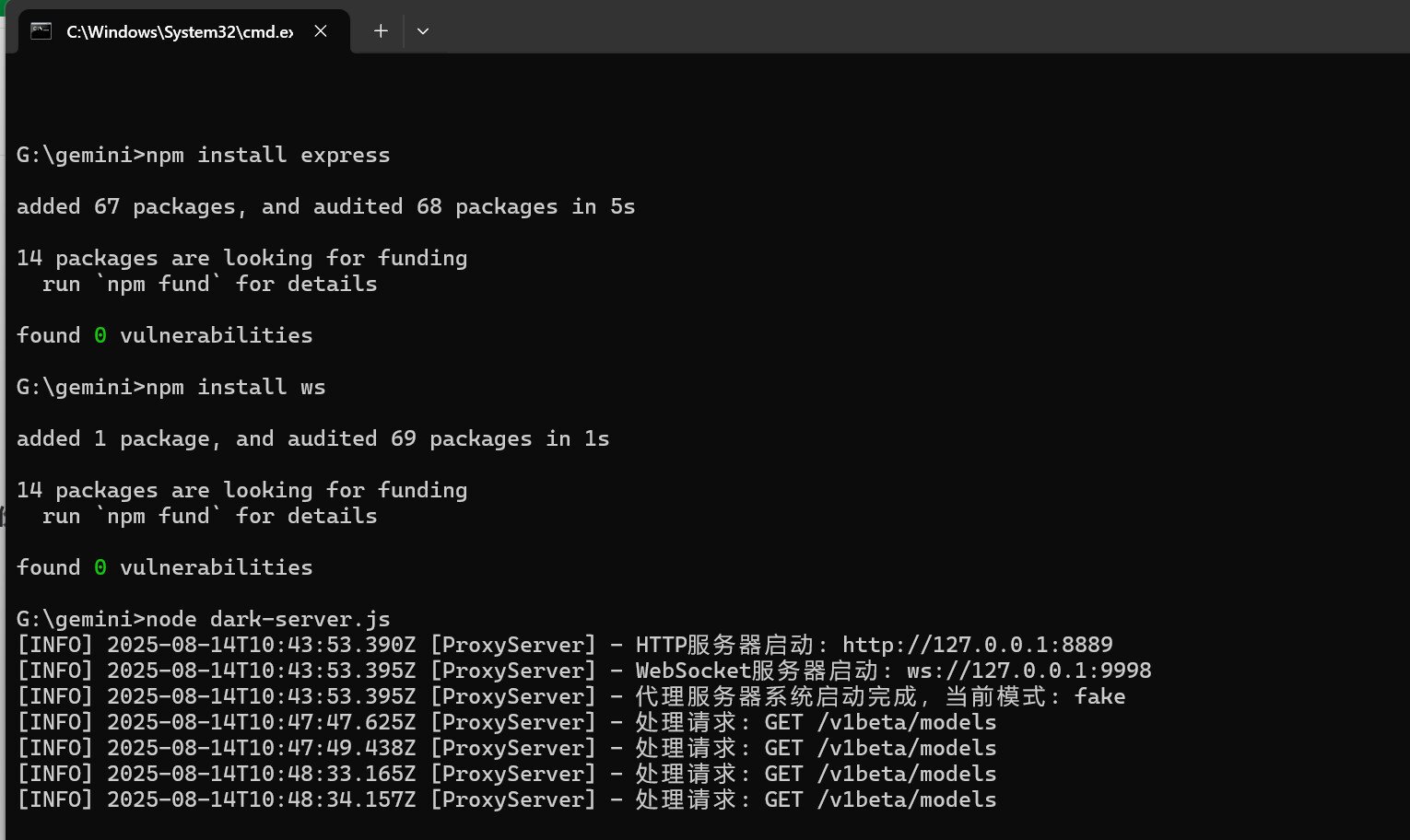This screenshot has width=1410, height=840.
Task: Close the cmd.exe terminal tab
Action: tap(321, 31)
